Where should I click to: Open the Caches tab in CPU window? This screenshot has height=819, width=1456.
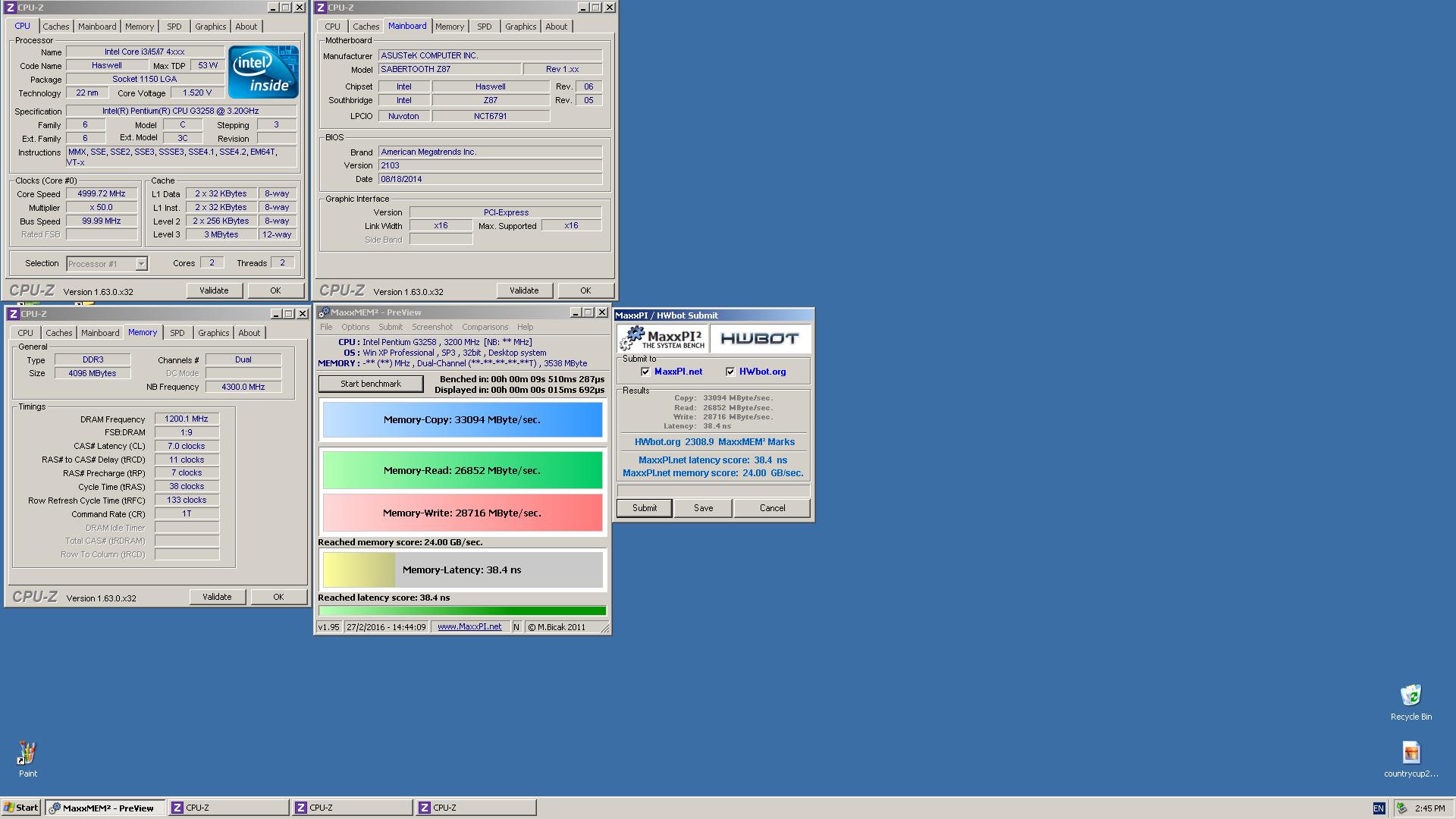(x=55, y=27)
